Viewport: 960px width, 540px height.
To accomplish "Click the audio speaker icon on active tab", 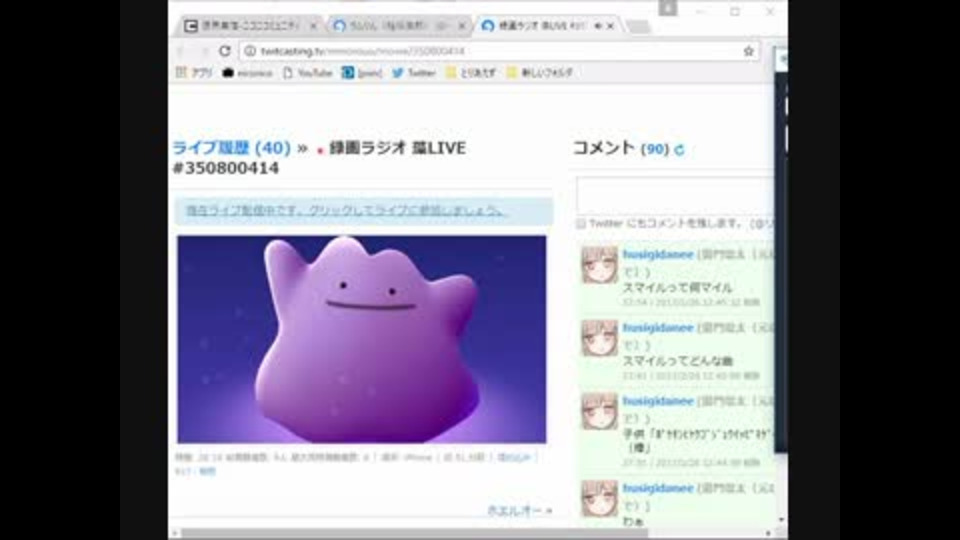I will [x=598, y=26].
